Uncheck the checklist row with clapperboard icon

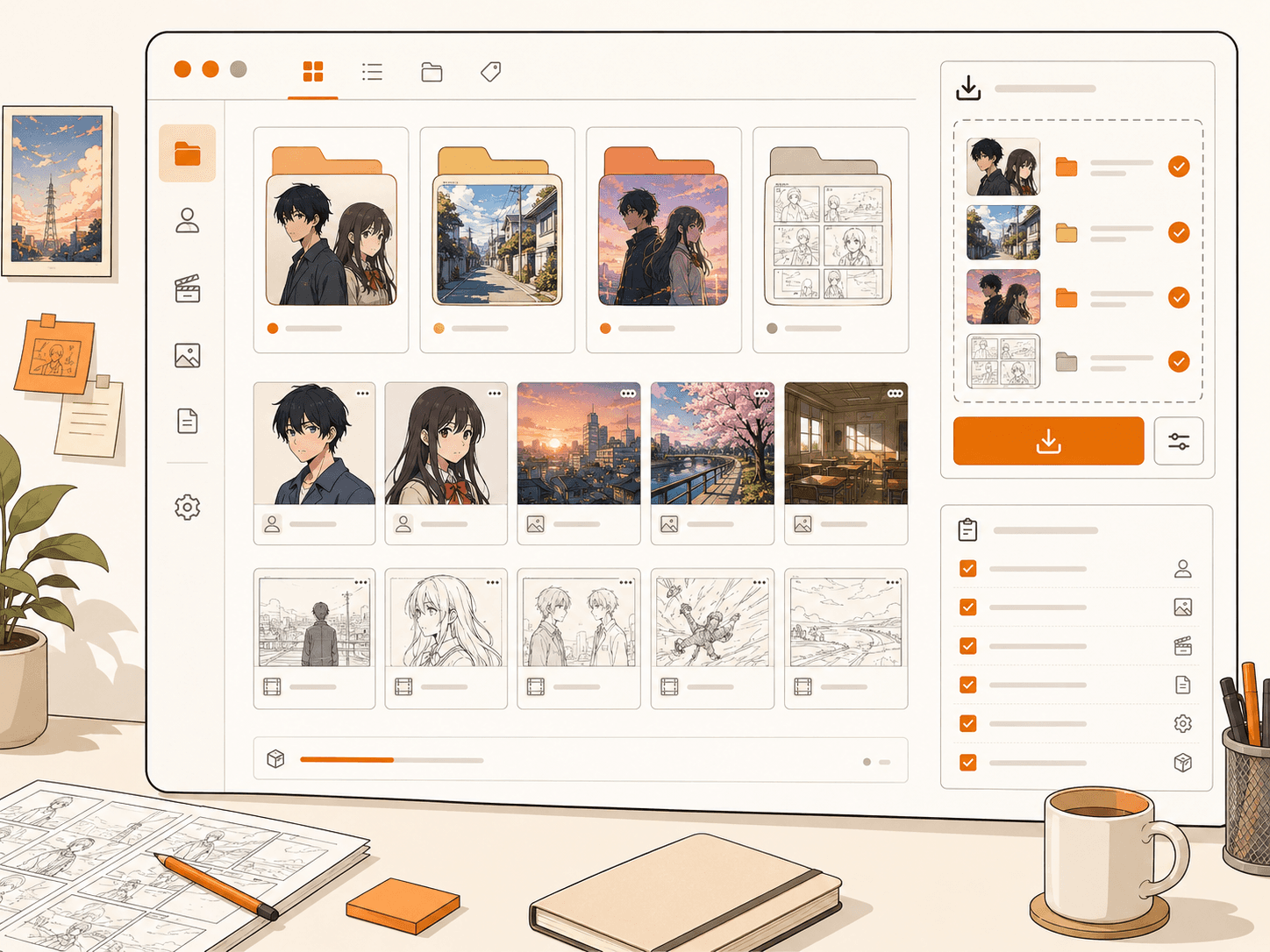coord(968,646)
